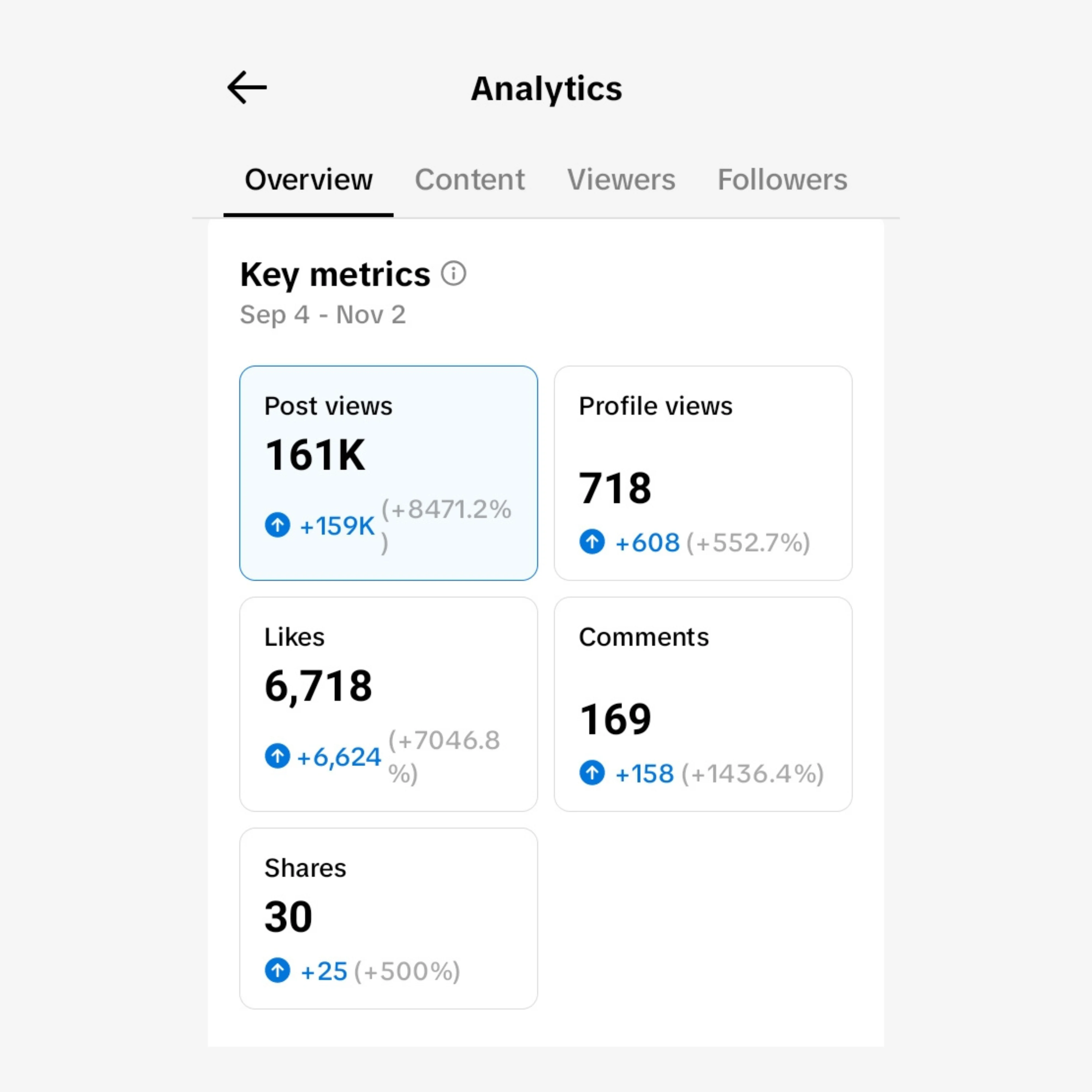Click the Sep 4 - Nov 2 date range
This screenshot has width=1092, height=1092.
[x=323, y=315]
